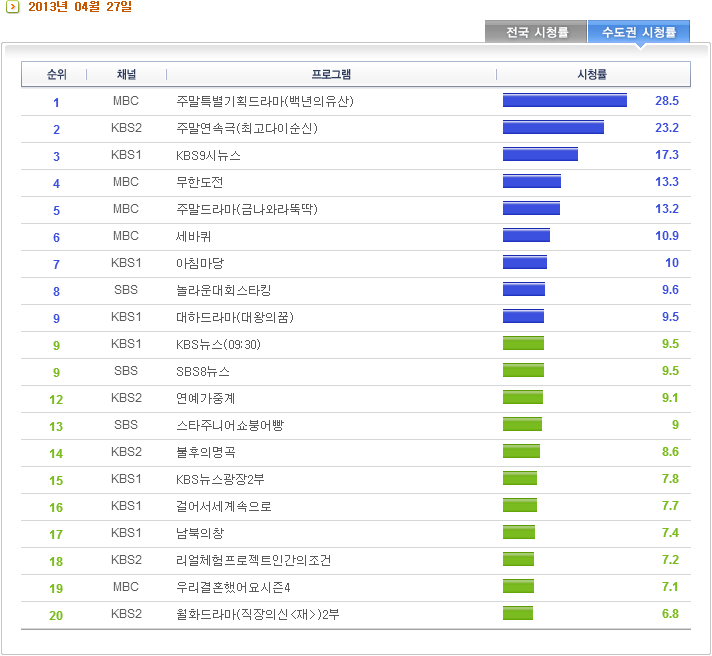
Task: Click the SBS channel in 놀라운대회스타킹 row
Action: [x=126, y=290]
